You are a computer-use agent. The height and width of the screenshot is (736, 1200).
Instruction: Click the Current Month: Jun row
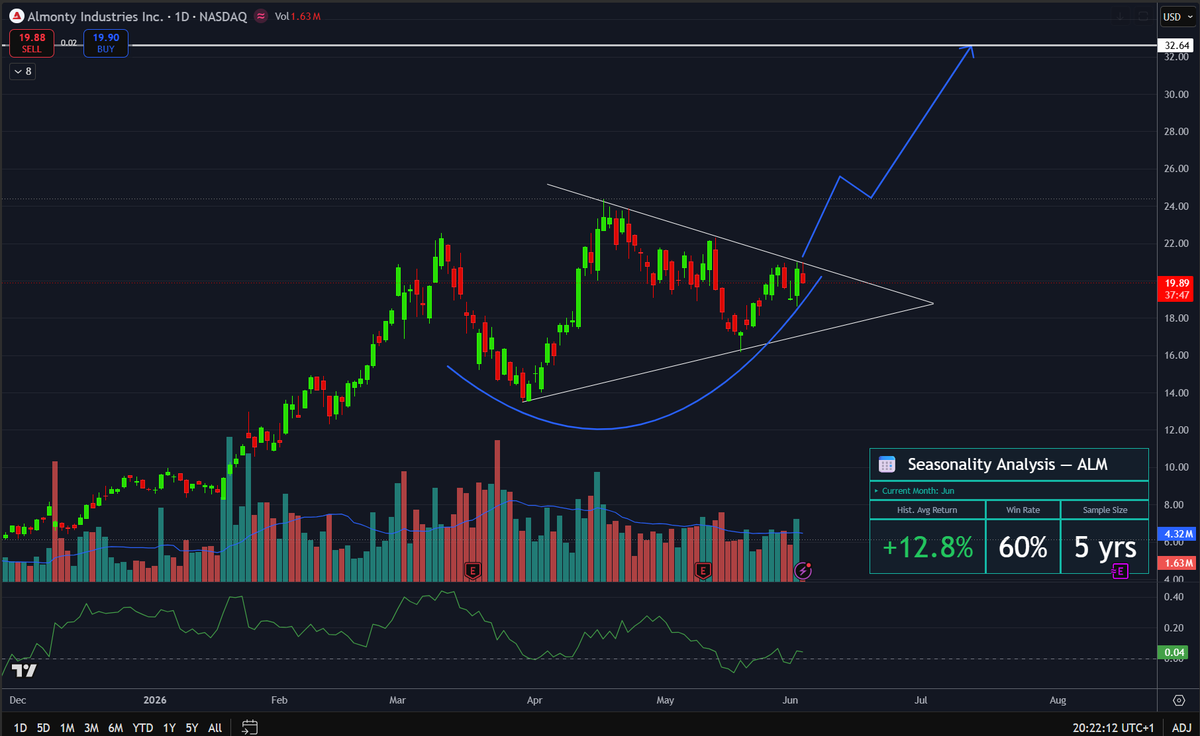pos(1009,490)
